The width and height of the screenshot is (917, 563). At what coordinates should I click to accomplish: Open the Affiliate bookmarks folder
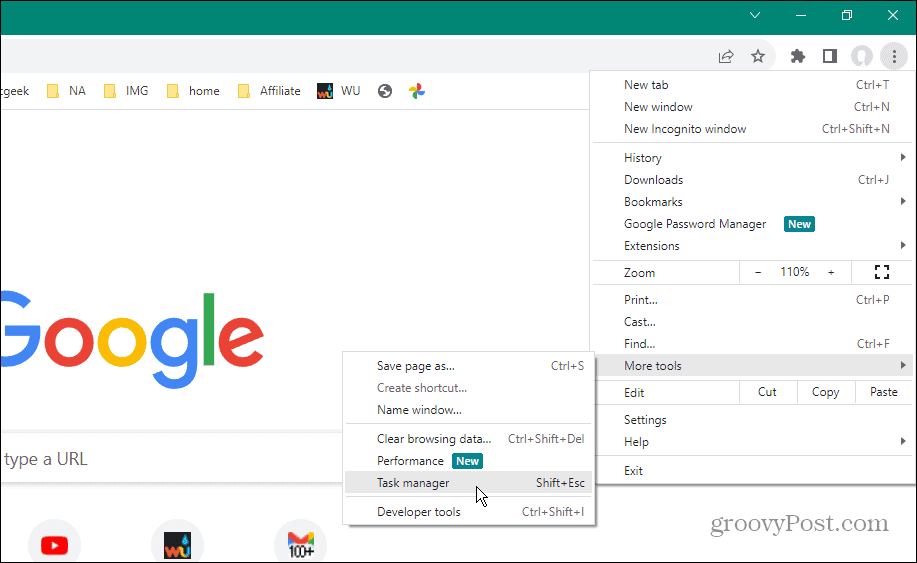click(x=269, y=91)
